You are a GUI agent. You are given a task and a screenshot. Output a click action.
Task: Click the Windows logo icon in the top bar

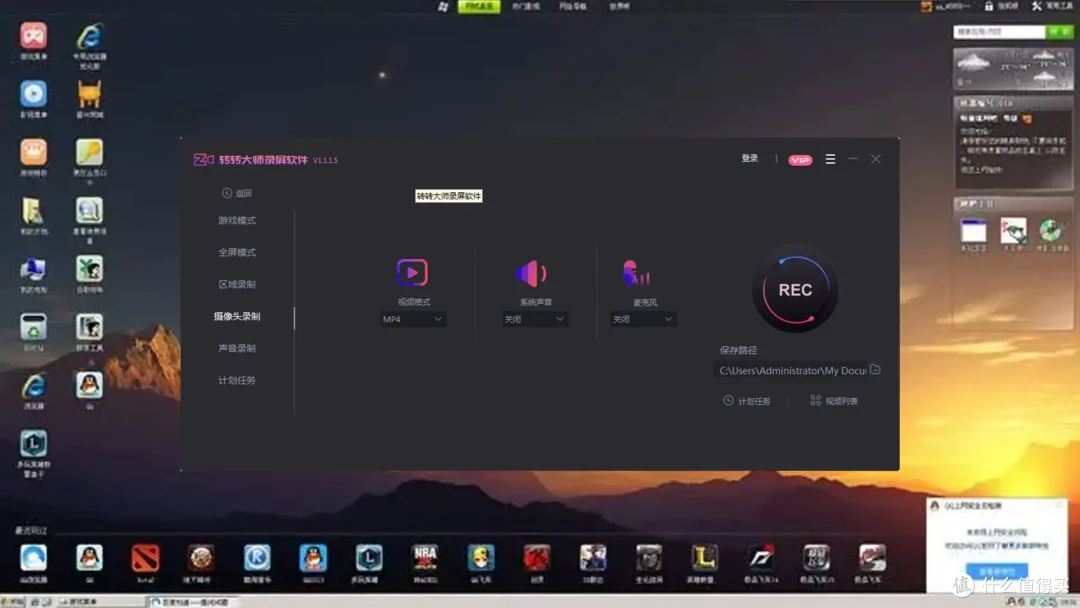(x=443, y=6)
